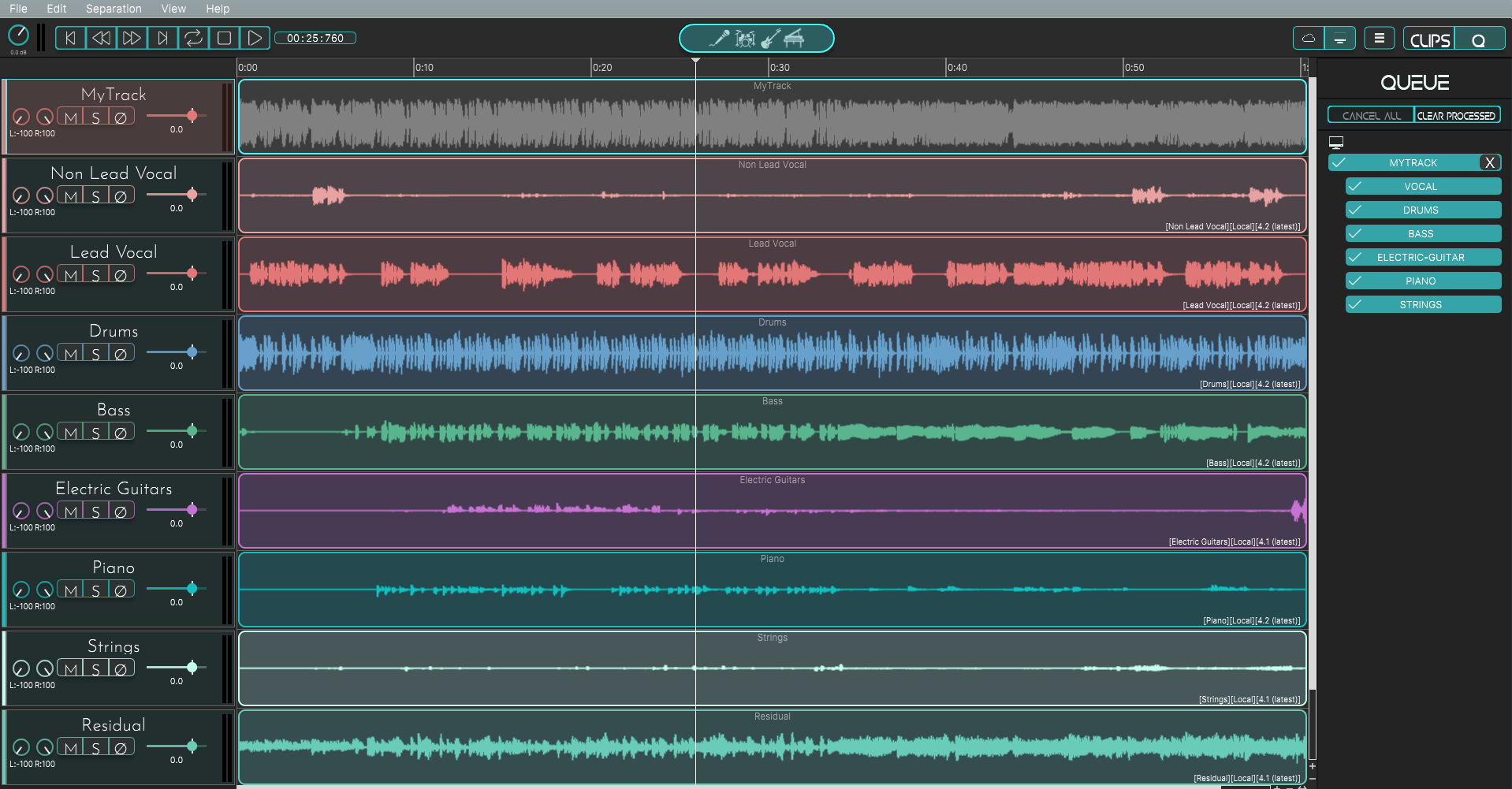
Task: Open the View menu
Action: (x=173, y=9)
